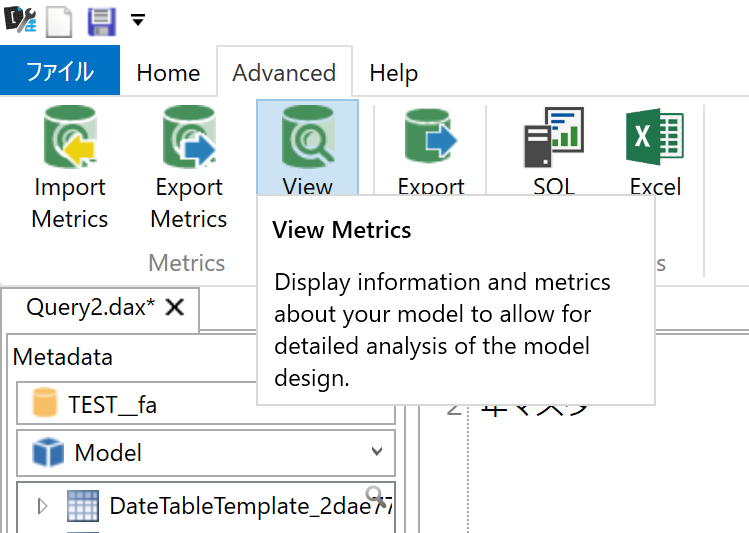Create a new query document icon
The width and height of the screenshot is (749, 533).
59,21
